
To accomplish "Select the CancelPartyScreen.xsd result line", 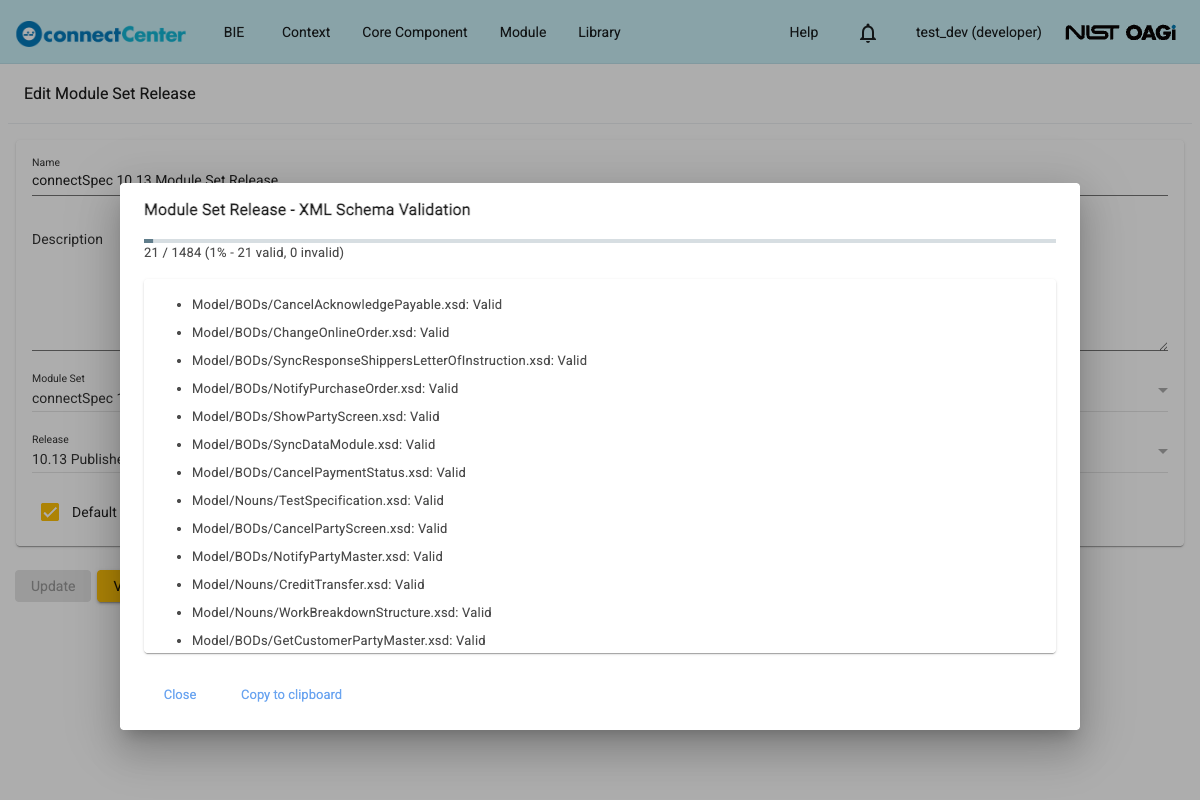I will pos(320,528).
